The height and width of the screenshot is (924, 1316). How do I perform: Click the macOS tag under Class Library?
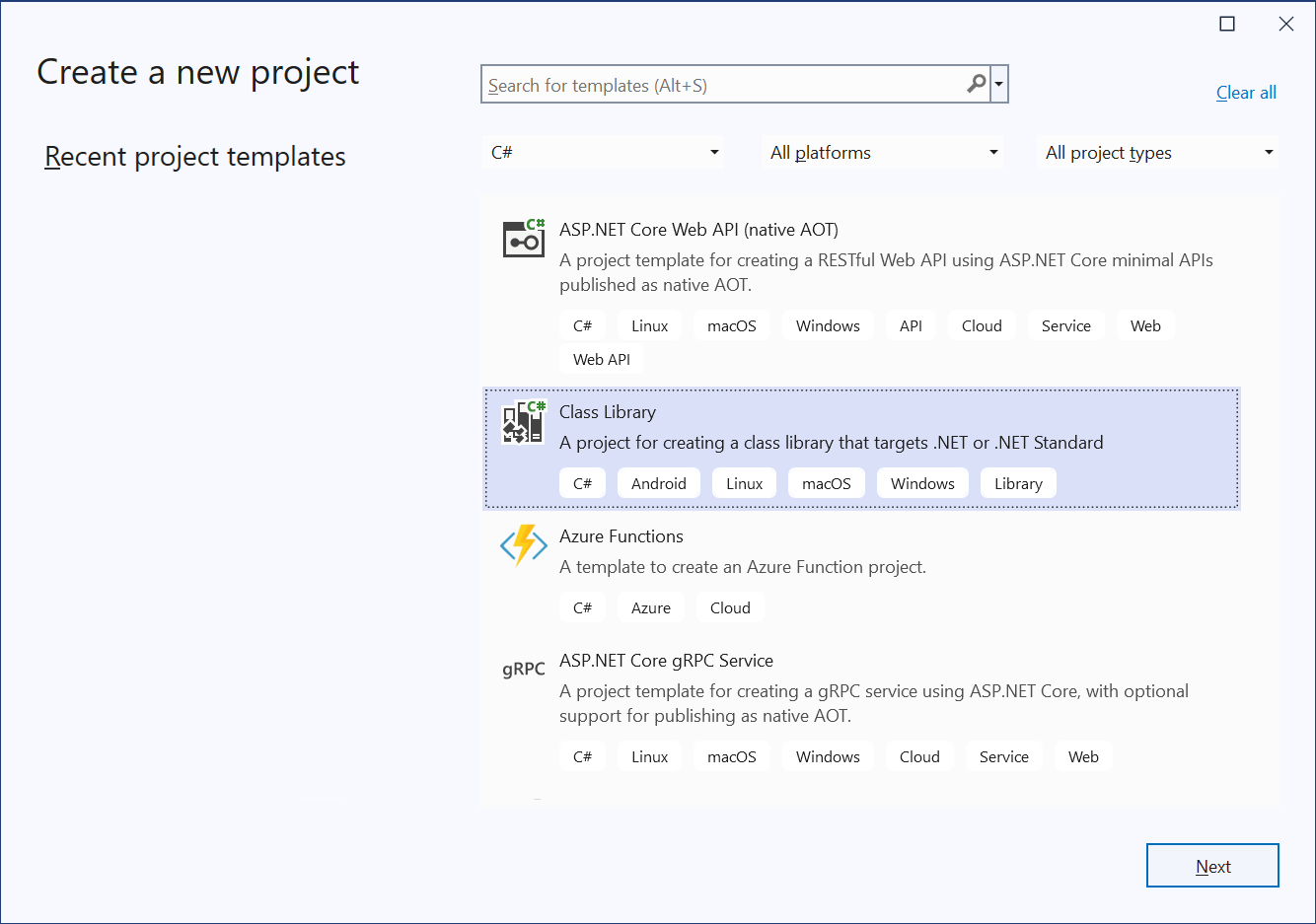[x=827, y=483]
